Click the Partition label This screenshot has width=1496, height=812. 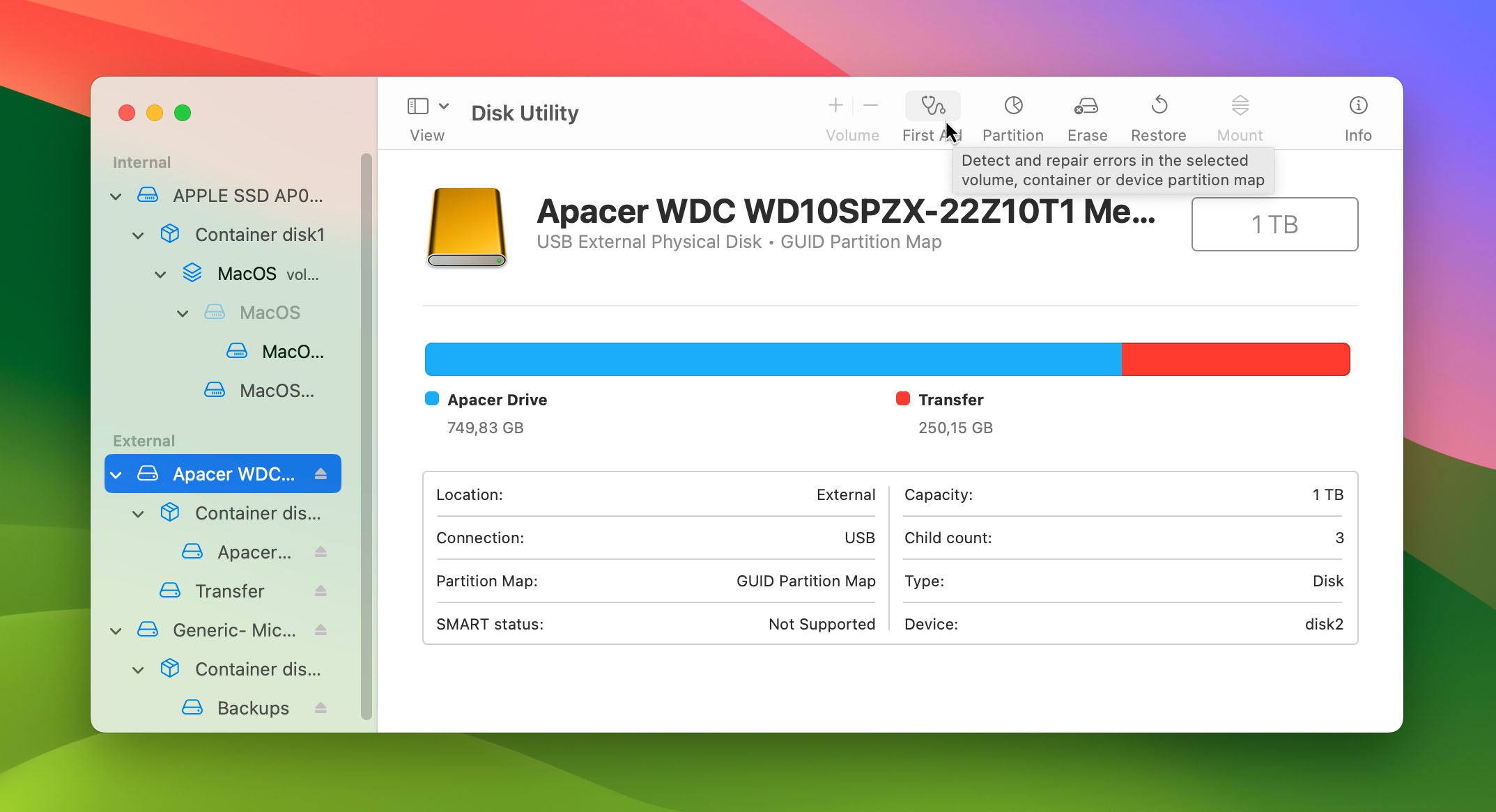tap(1013, 135)
